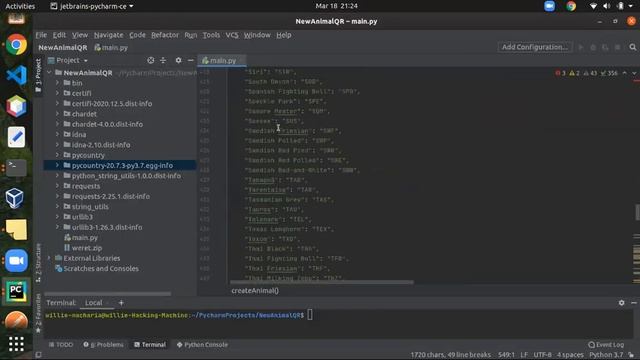Switch to the Local terminal tab
The width and height of the screenshot is (640, 360).
point(93,303)
